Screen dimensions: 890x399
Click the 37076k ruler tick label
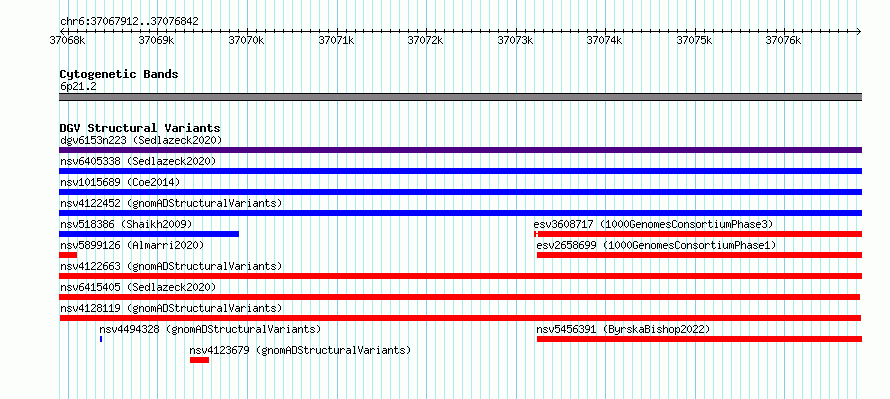(x=783, y=40)
